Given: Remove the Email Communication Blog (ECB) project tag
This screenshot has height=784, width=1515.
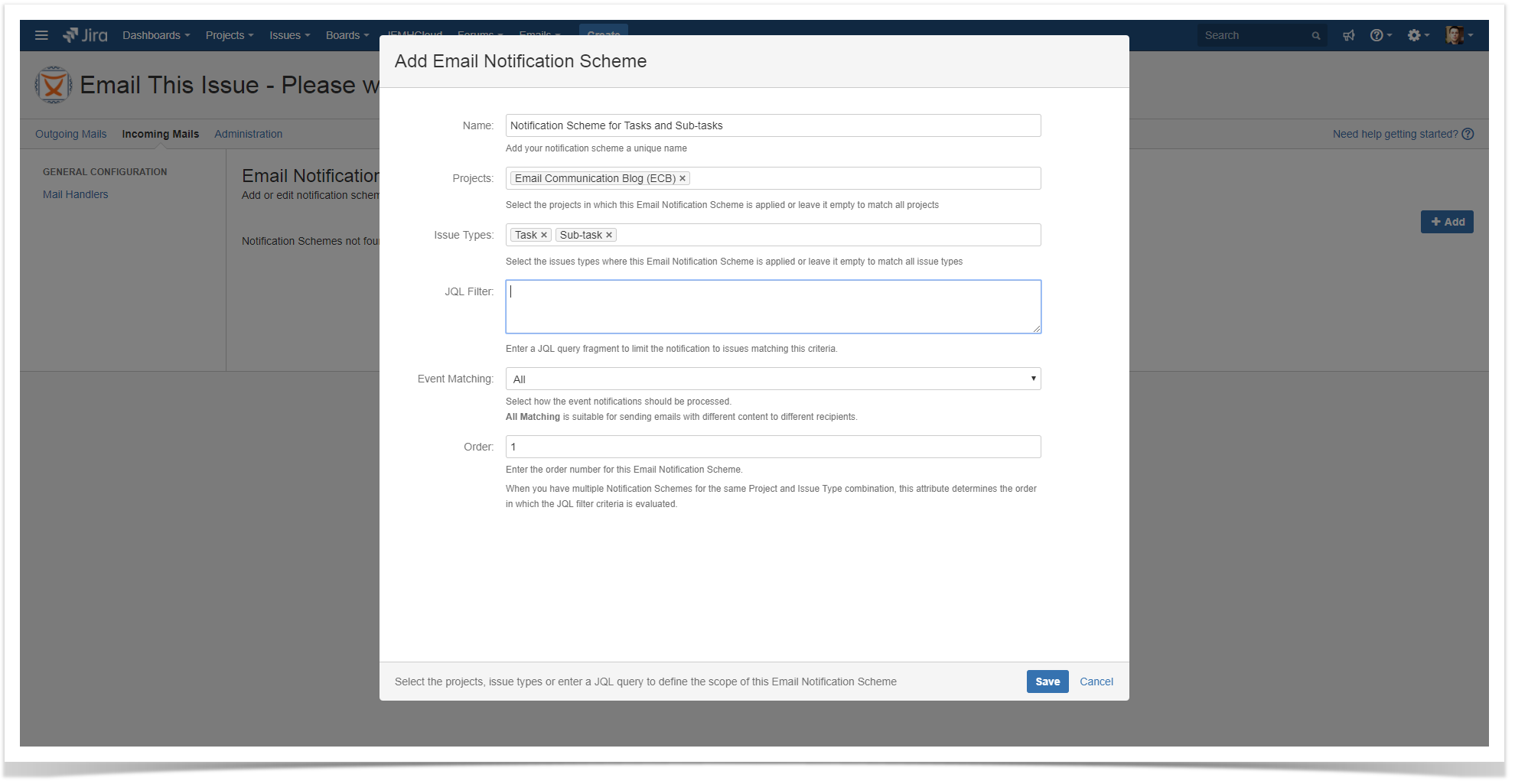Looking at the screenshot, I should (x=683, y=178).
